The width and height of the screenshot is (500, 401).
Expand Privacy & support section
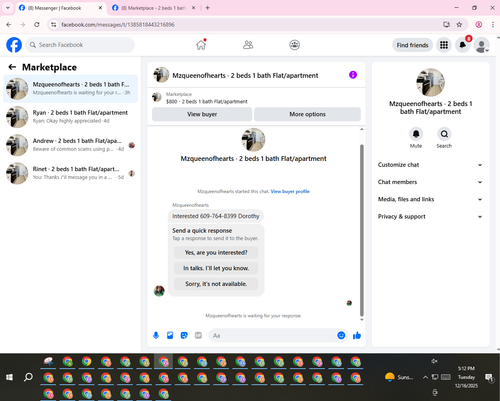(430, 217)
